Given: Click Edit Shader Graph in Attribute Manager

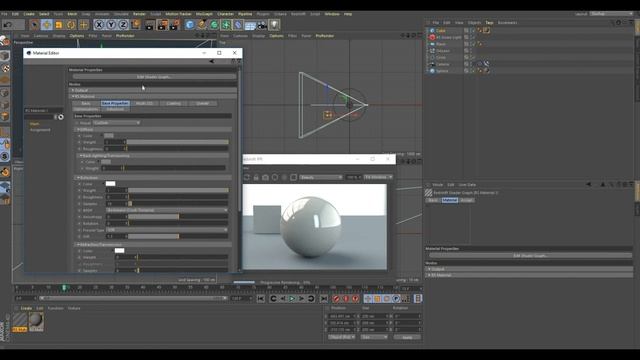Looking at the screenshot, I should tap(530, 256).
